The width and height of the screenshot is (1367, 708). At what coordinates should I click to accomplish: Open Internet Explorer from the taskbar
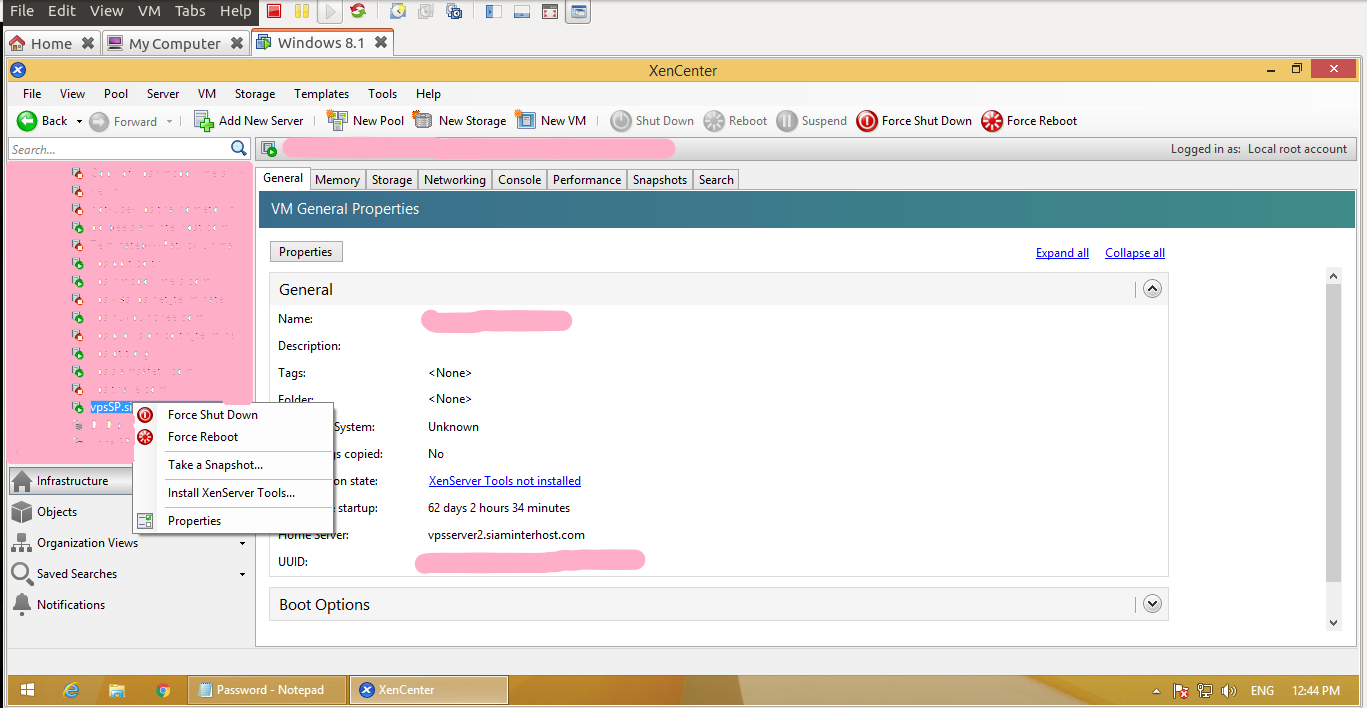[x=71, y=690]
